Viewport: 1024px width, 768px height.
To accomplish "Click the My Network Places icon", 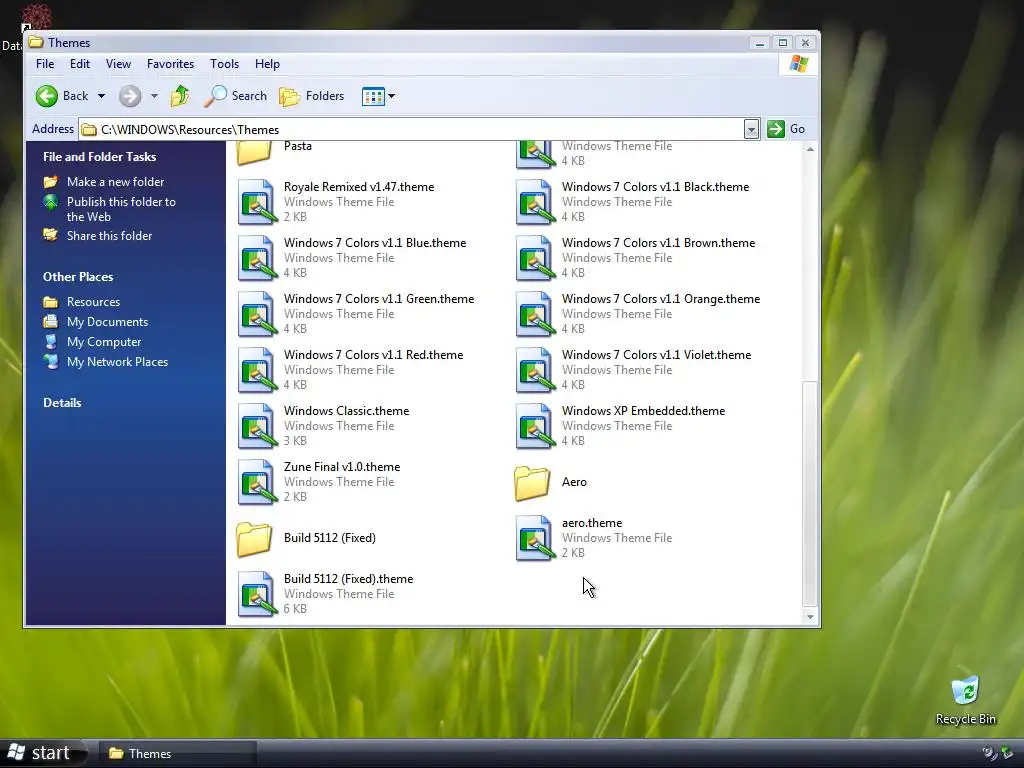I will pos(50,361).
